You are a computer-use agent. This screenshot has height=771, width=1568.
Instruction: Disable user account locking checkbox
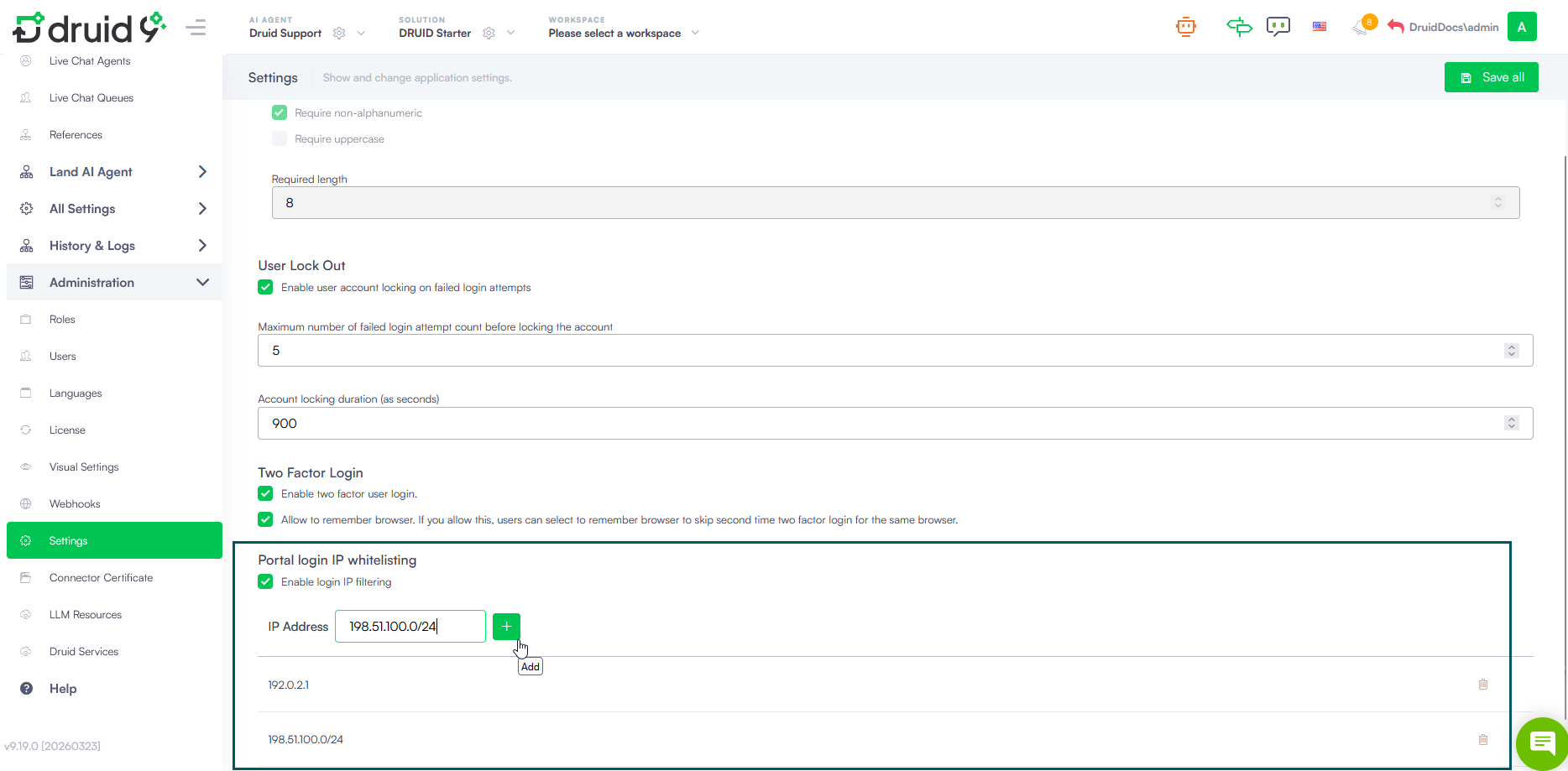coord(265,287)
